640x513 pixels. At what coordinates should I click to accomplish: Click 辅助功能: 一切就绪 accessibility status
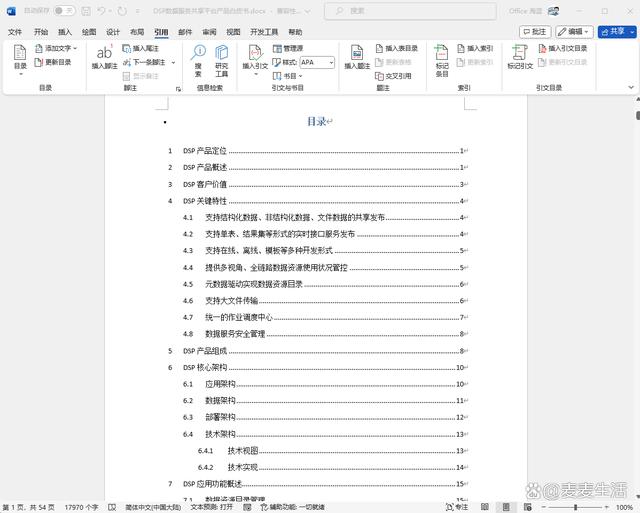point(293,507)
